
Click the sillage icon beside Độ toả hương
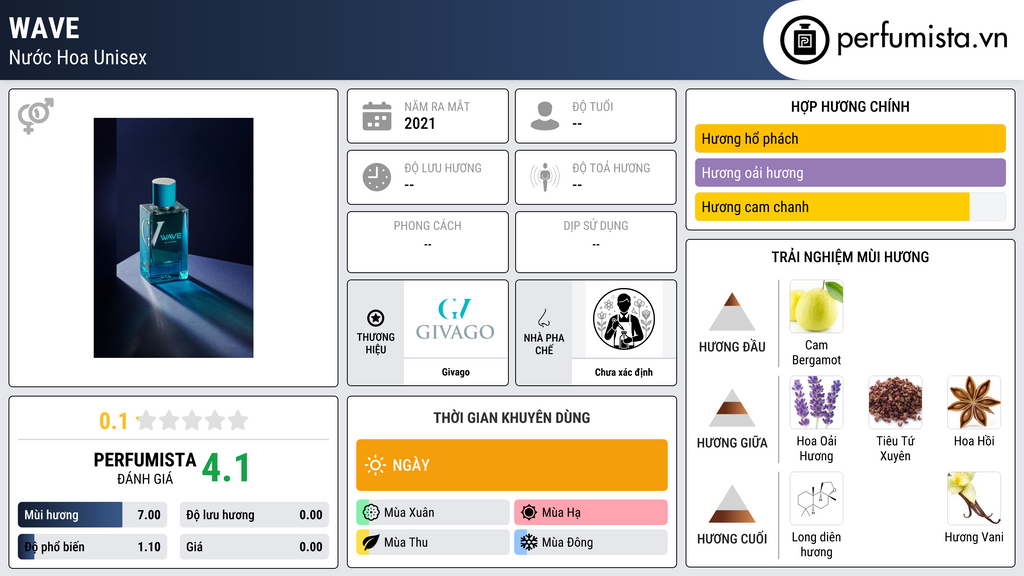point(545,177)
